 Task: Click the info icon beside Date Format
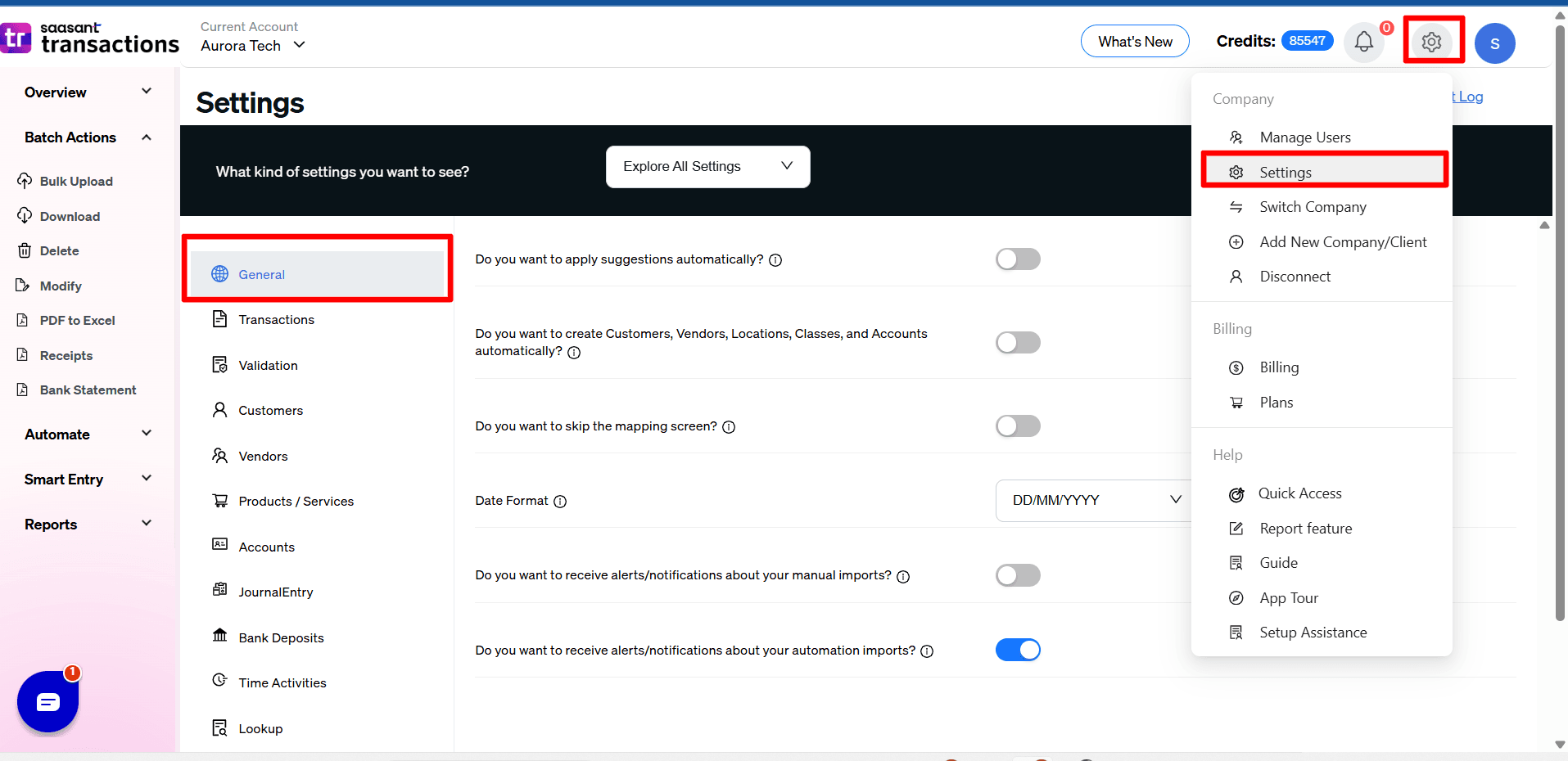pyautogui.click(x=560, y=502)
